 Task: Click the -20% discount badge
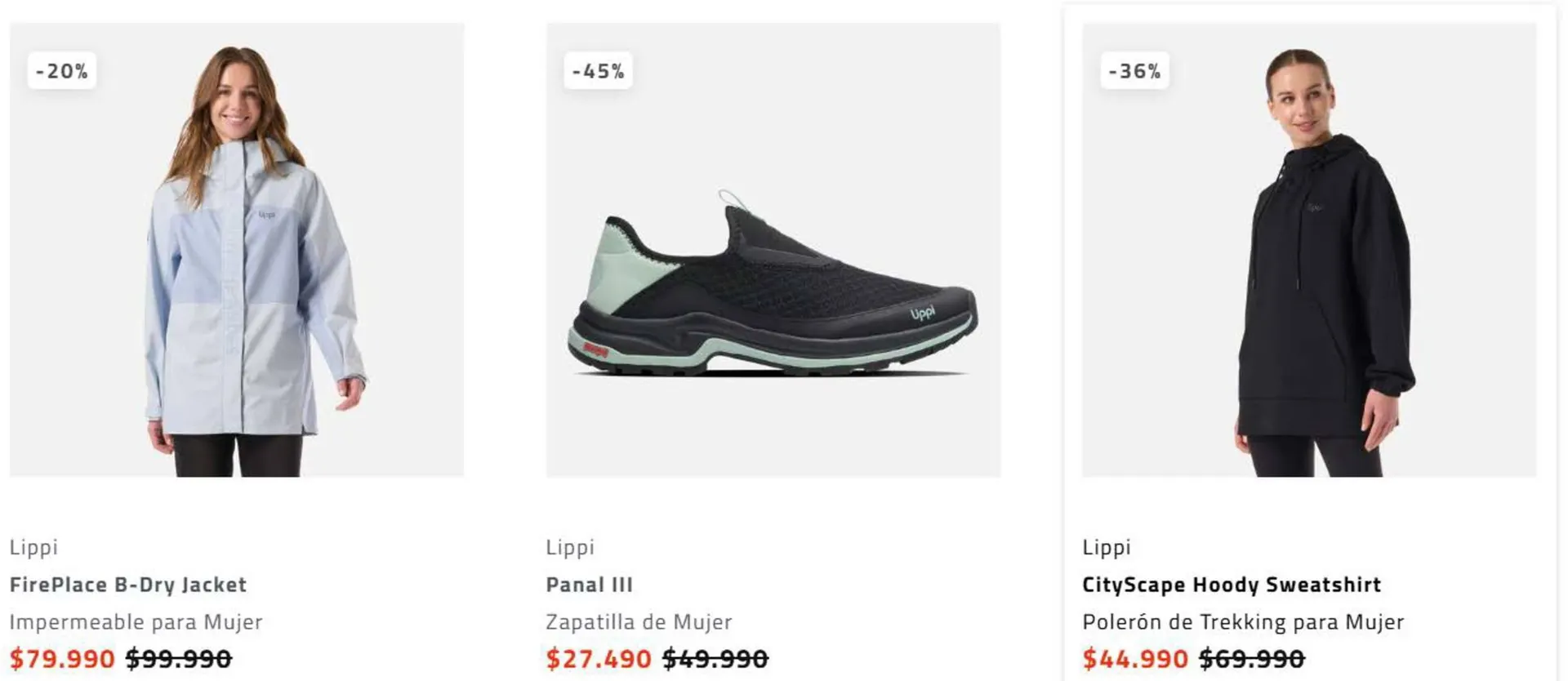62,71
